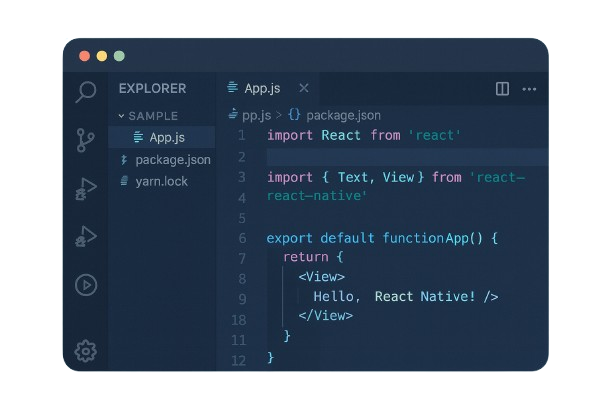The image size is (612, 408).
Task: Click the package.json file icon in explorer
Action: point(124,160)
